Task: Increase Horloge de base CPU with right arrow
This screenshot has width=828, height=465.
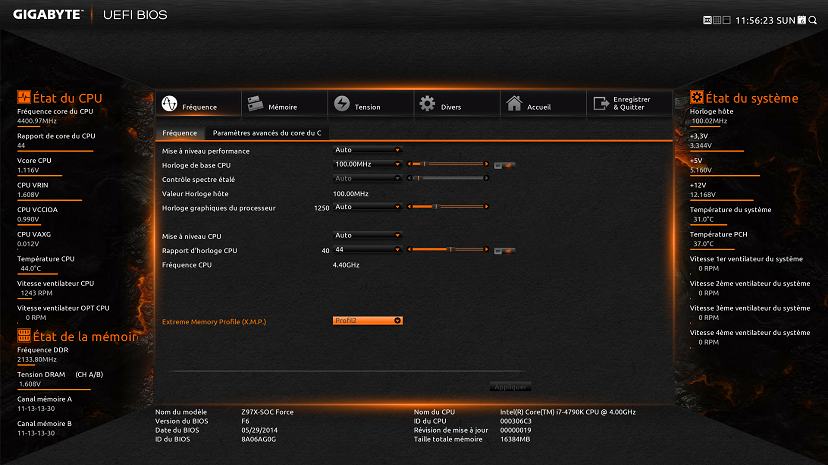Action: point(486,164)
